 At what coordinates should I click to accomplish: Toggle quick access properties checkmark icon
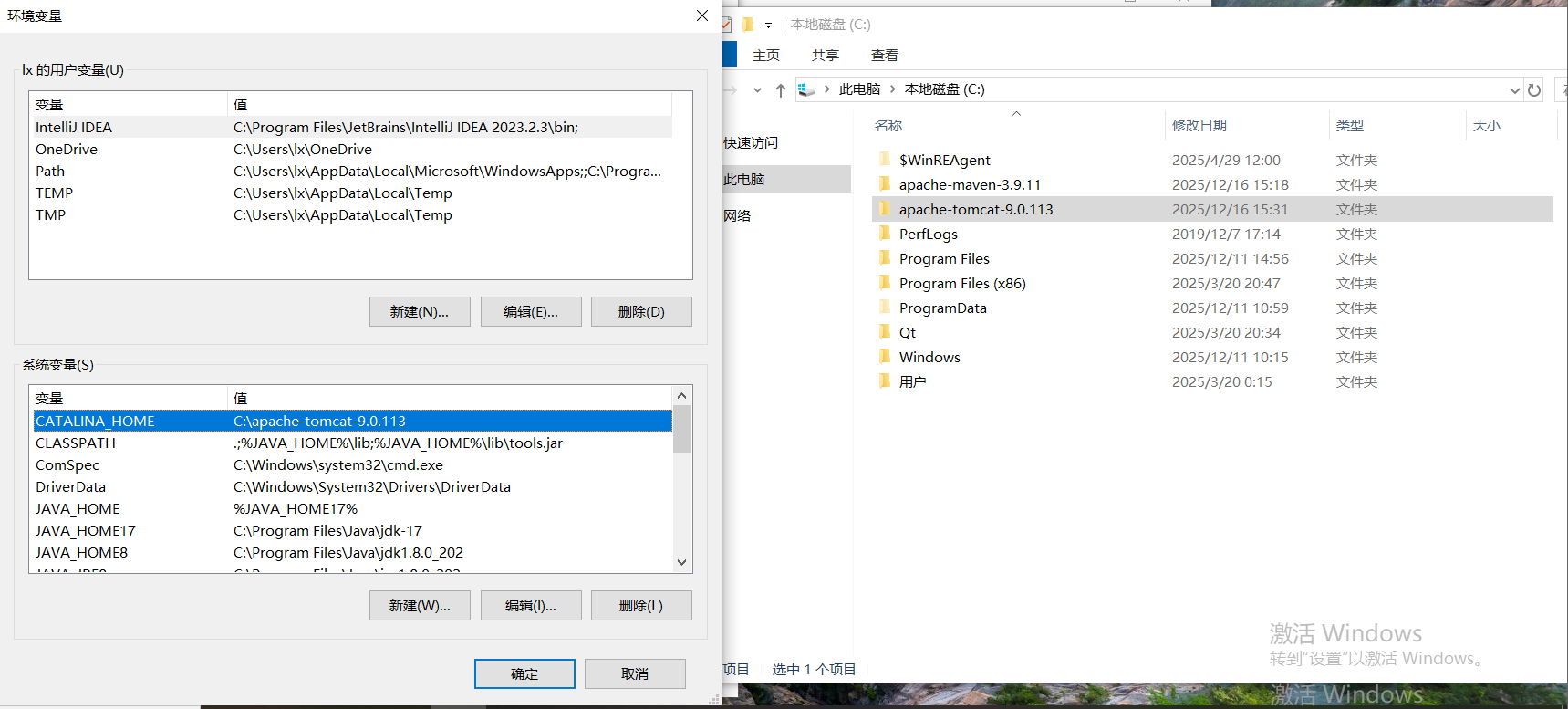727,25
